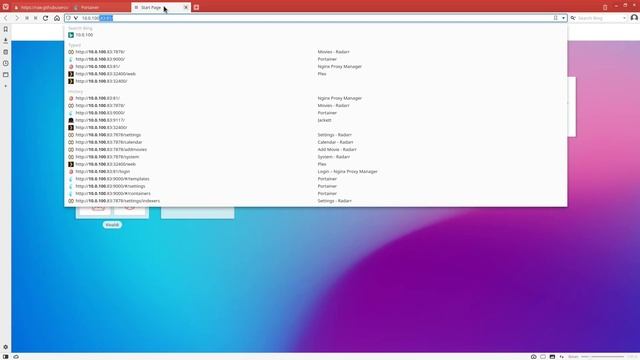Open the address bar history dropdown arrow
Viewport: 640px width, 360px height.
click(563, 18)
